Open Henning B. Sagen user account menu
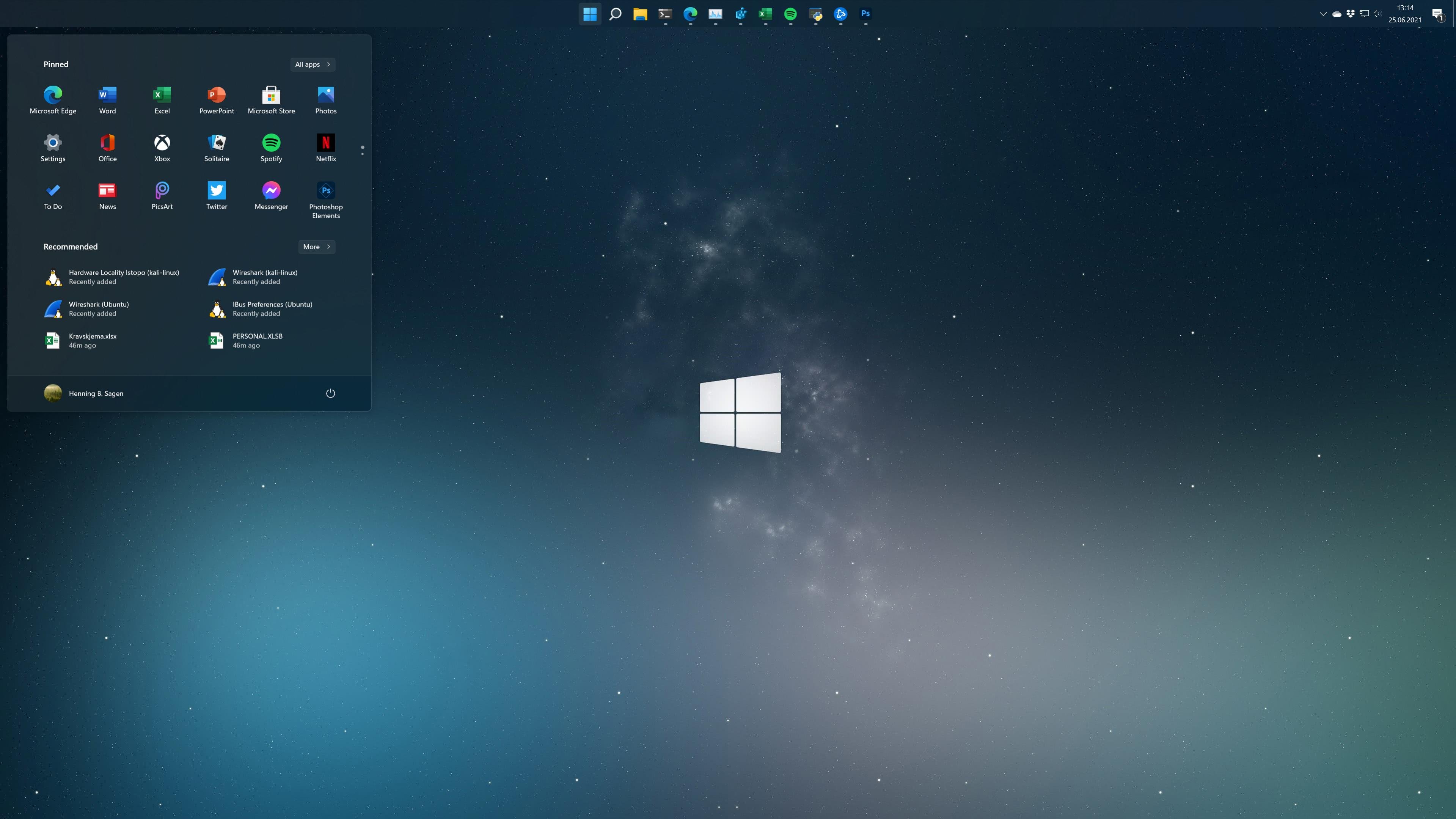The width and height of the screenshot is (1456, 819). coord(84,393)
